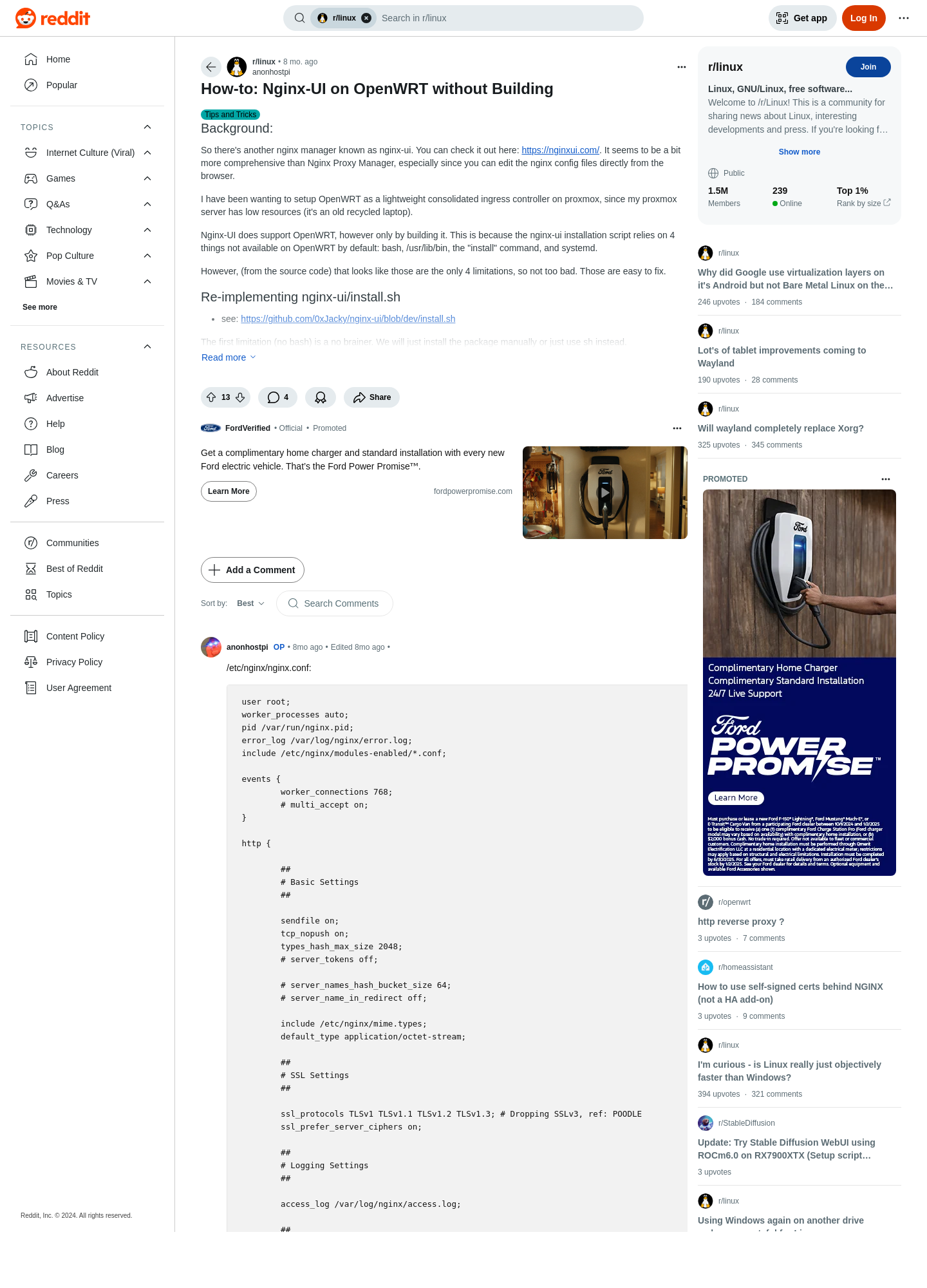This screenshot has height=1288, width=927.
Task: Open the nginxui.com link
Action: coord(560,150)
